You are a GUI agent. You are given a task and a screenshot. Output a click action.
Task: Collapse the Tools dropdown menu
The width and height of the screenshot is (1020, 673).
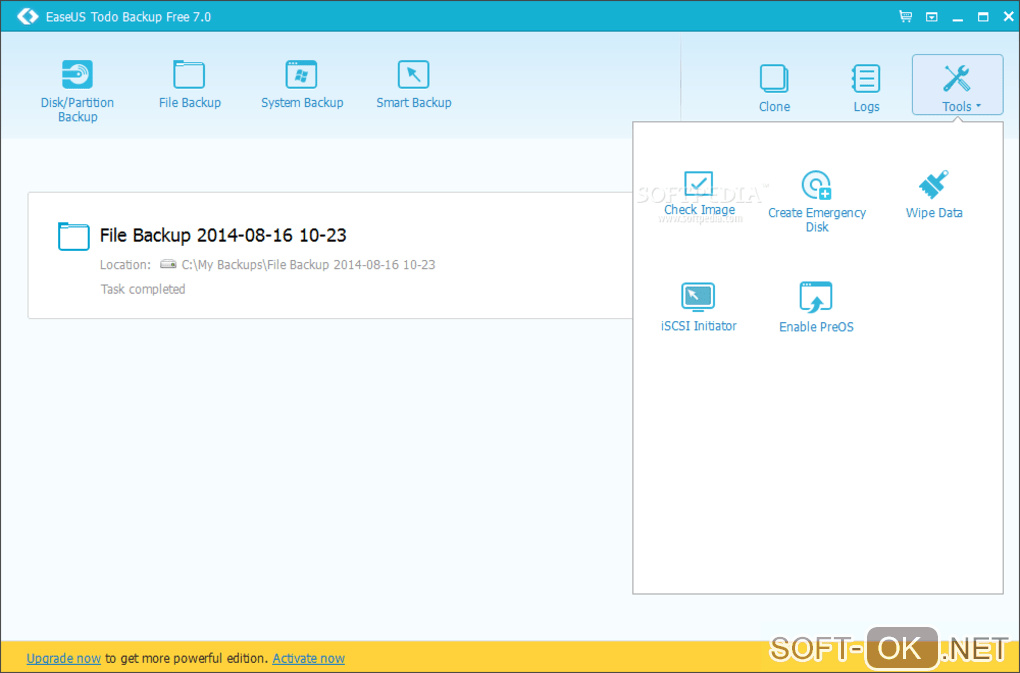coord(958,85)
